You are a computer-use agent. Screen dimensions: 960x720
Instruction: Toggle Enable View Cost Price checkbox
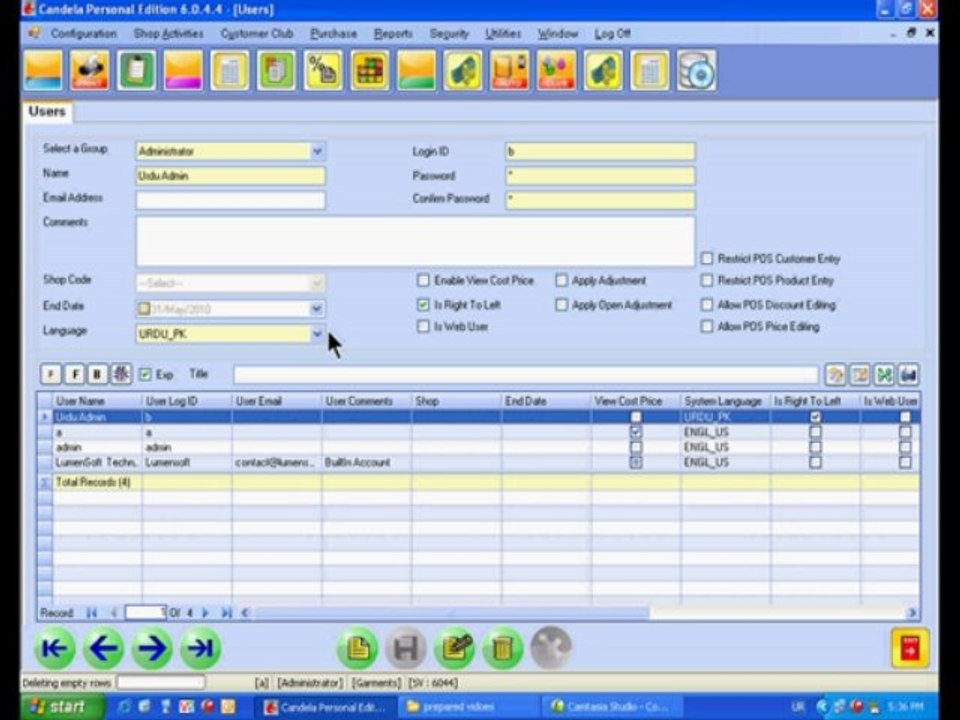[423, 280]
